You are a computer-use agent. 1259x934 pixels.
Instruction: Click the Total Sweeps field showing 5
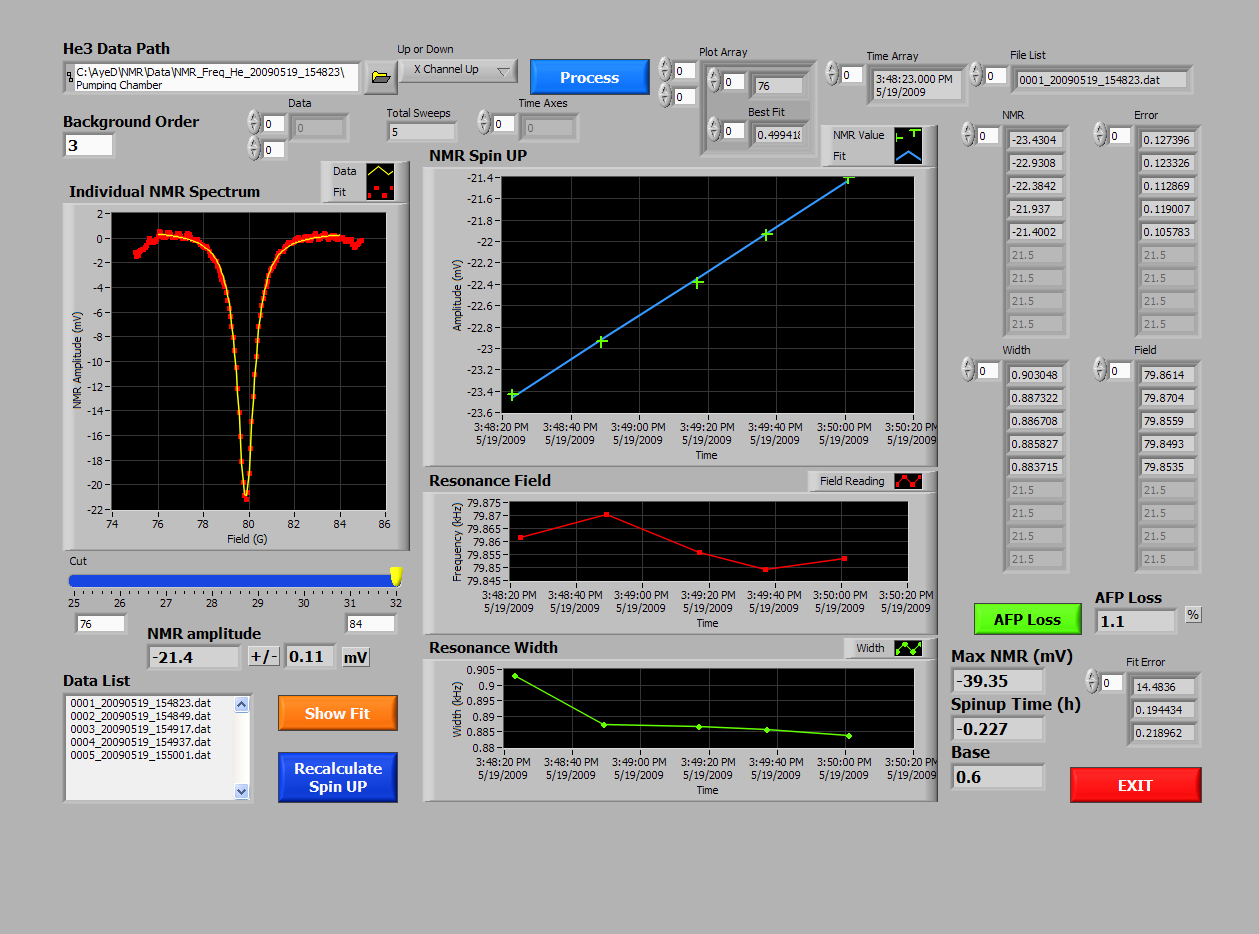[x=422, y=131]
